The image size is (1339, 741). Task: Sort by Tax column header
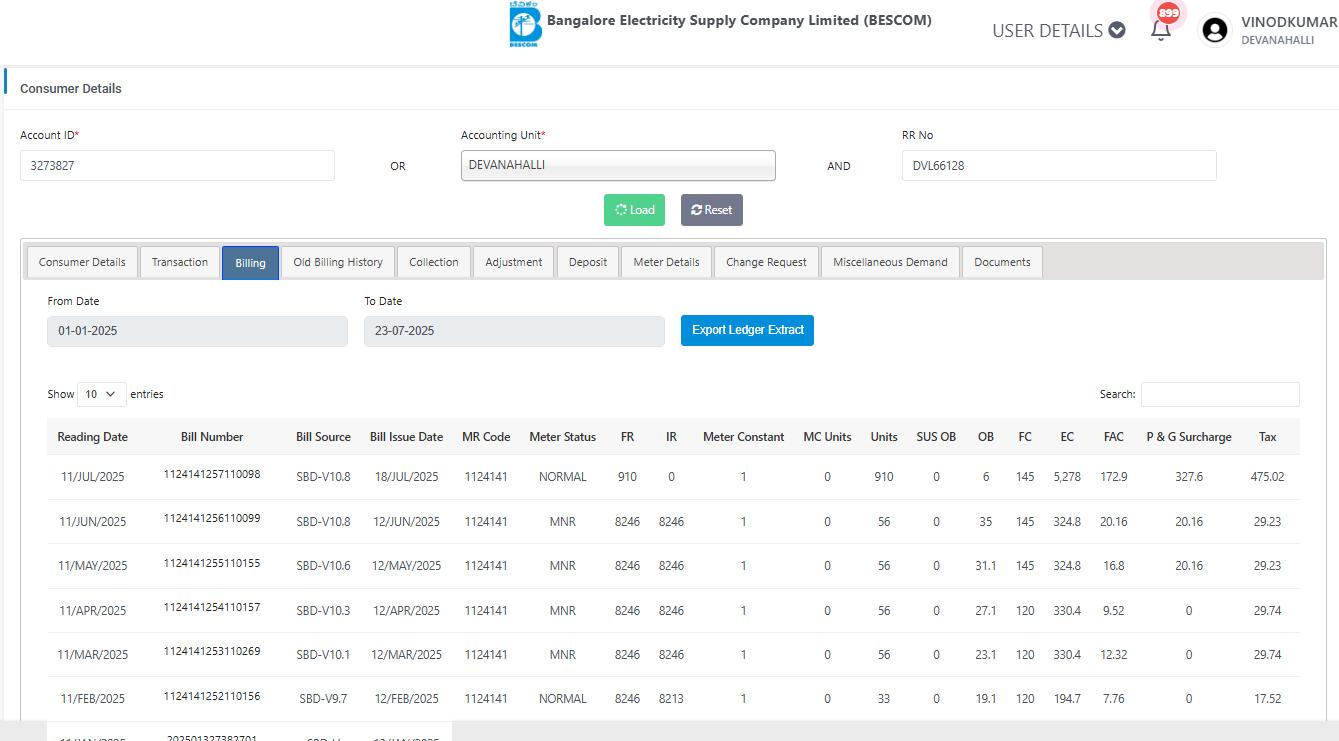tap(1267, 437)
